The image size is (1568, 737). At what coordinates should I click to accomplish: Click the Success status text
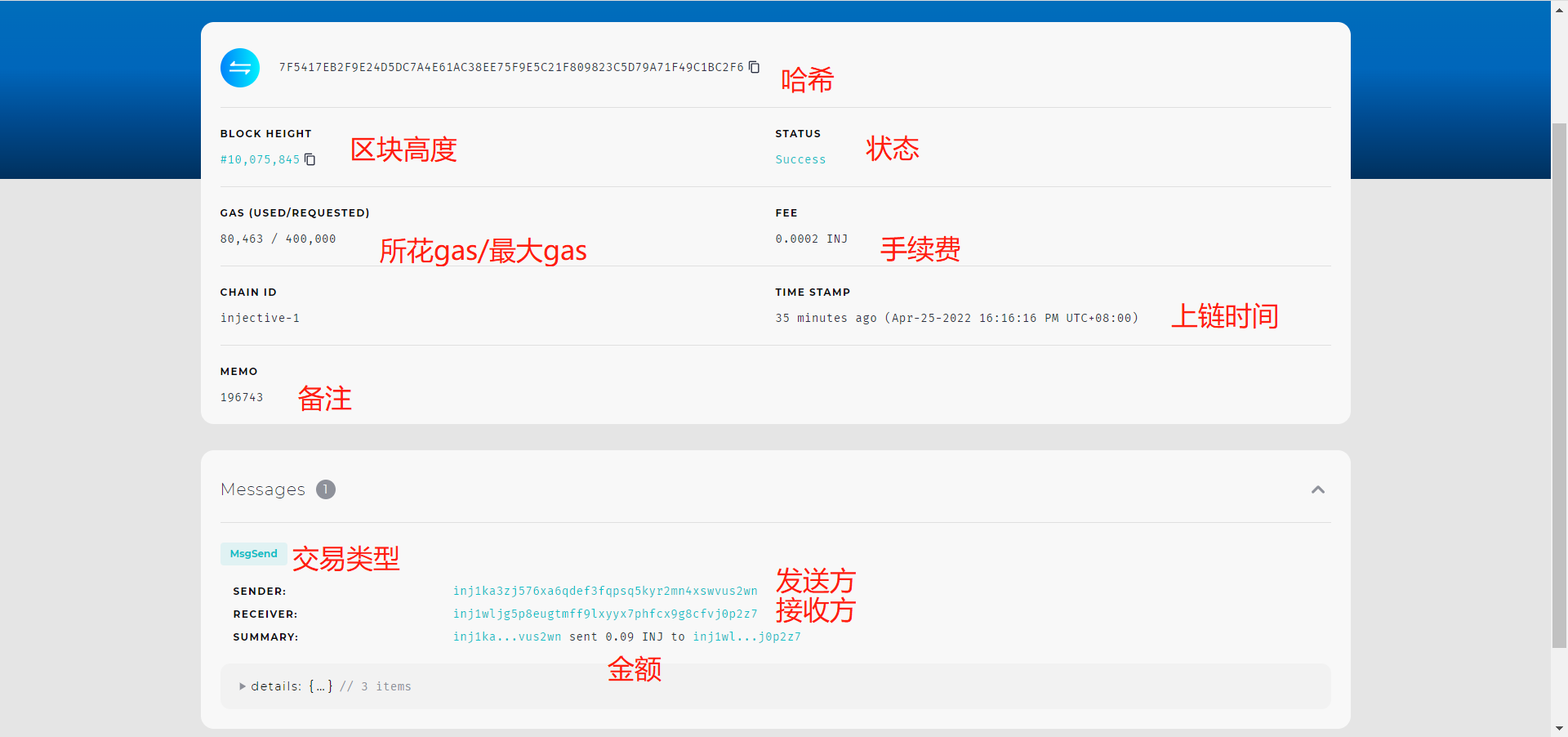coord(800,160)
